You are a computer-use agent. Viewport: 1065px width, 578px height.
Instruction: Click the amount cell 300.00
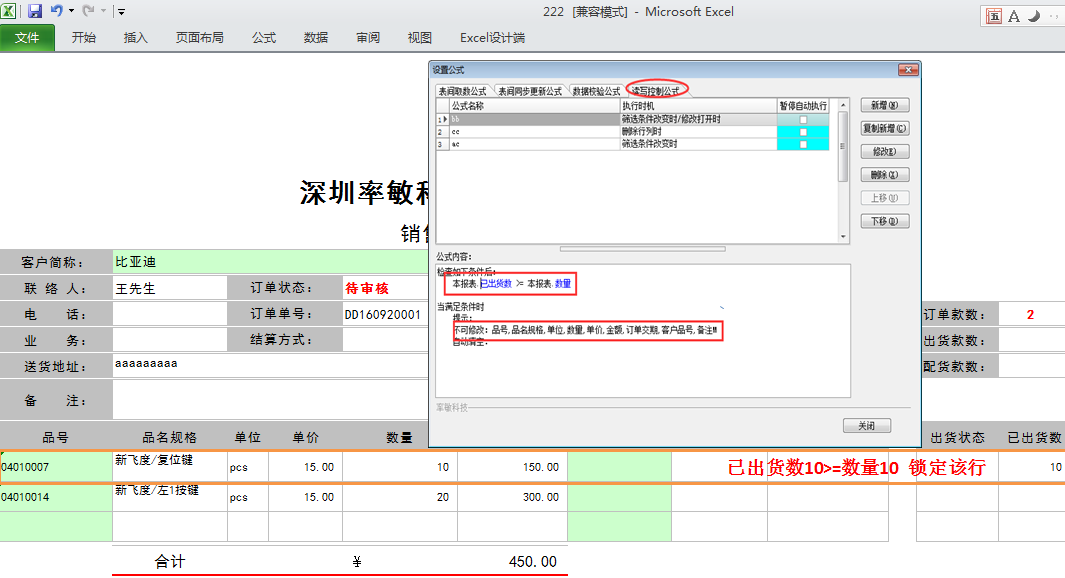point(513,497)
